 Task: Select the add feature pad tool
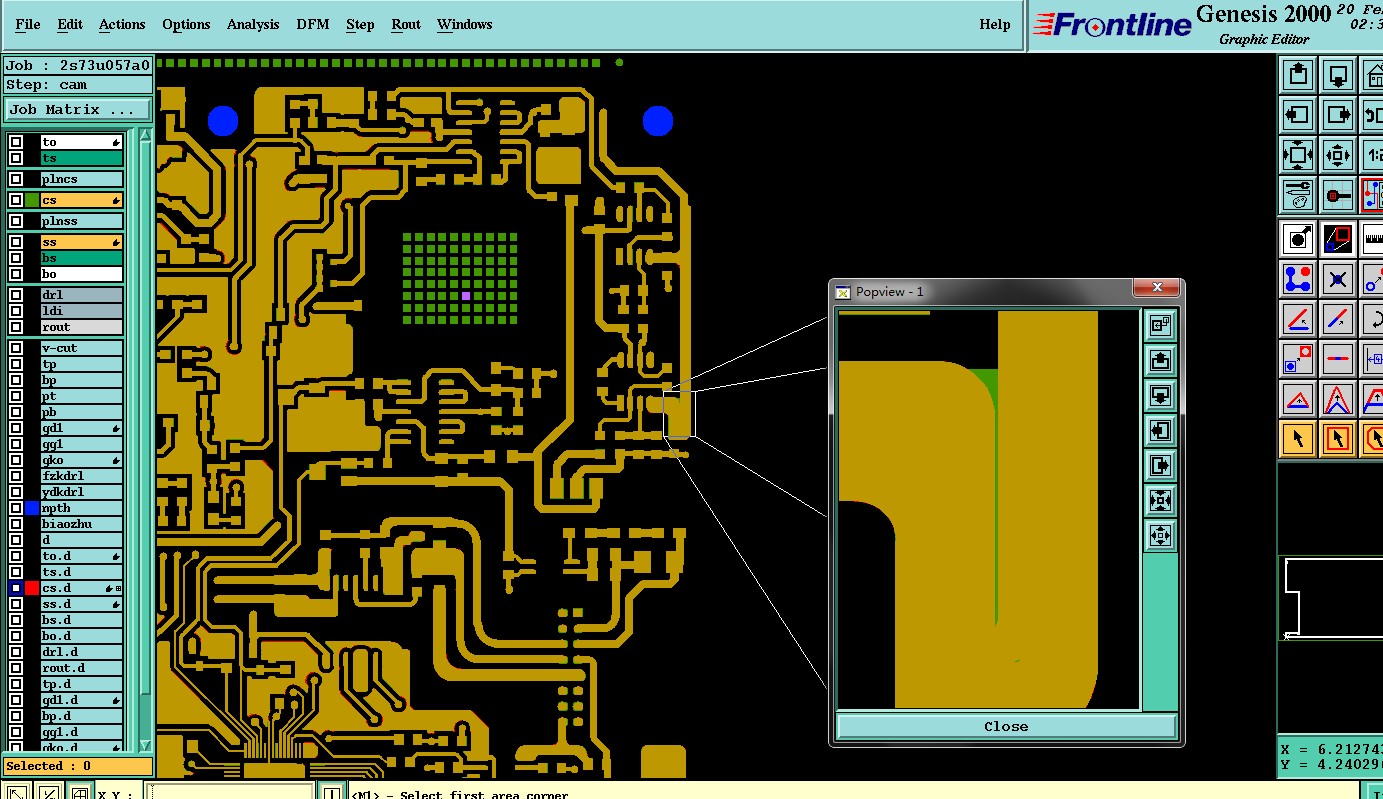tap(1298, 238)
